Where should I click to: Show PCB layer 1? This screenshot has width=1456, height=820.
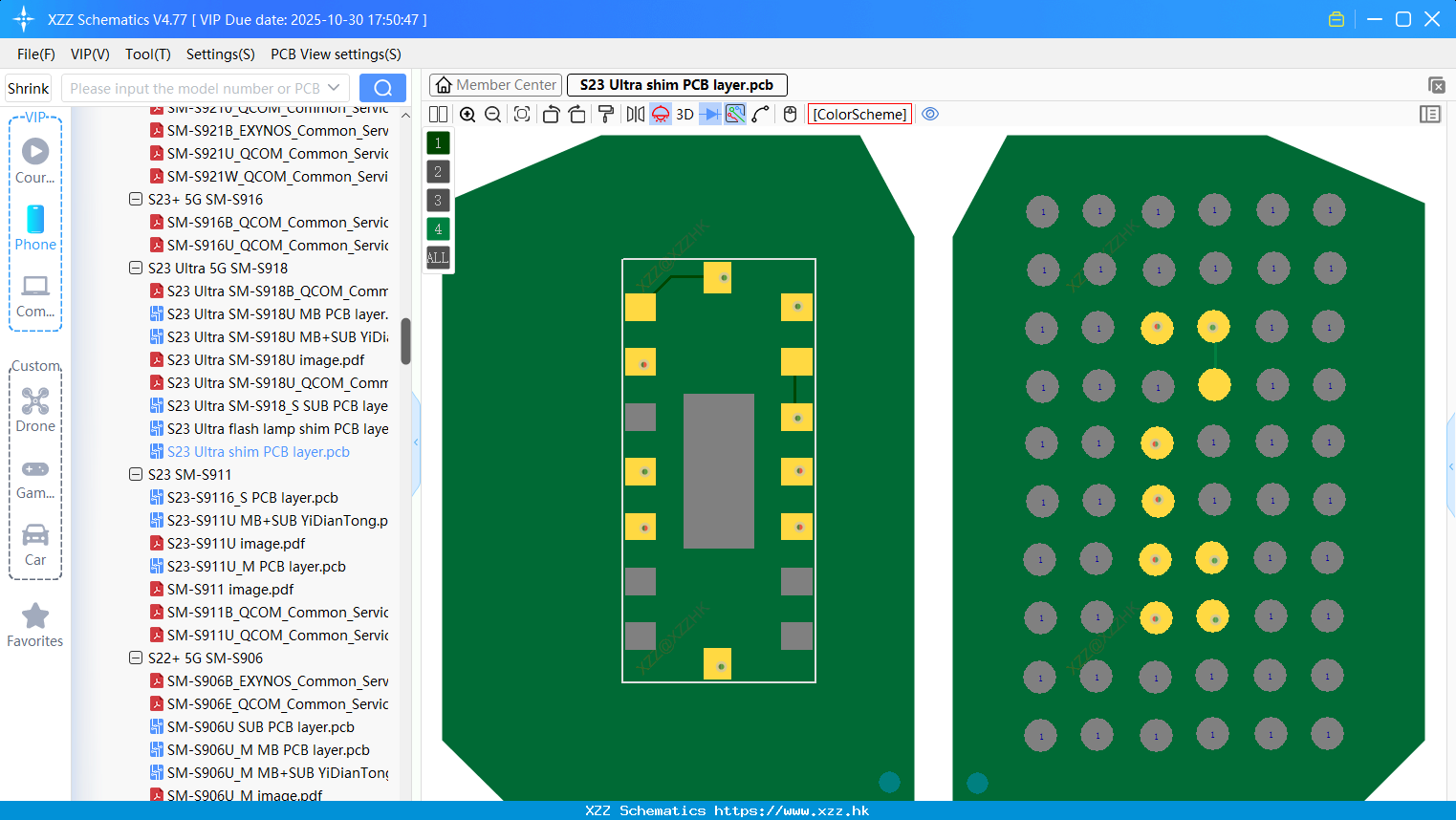click(438, 143)
